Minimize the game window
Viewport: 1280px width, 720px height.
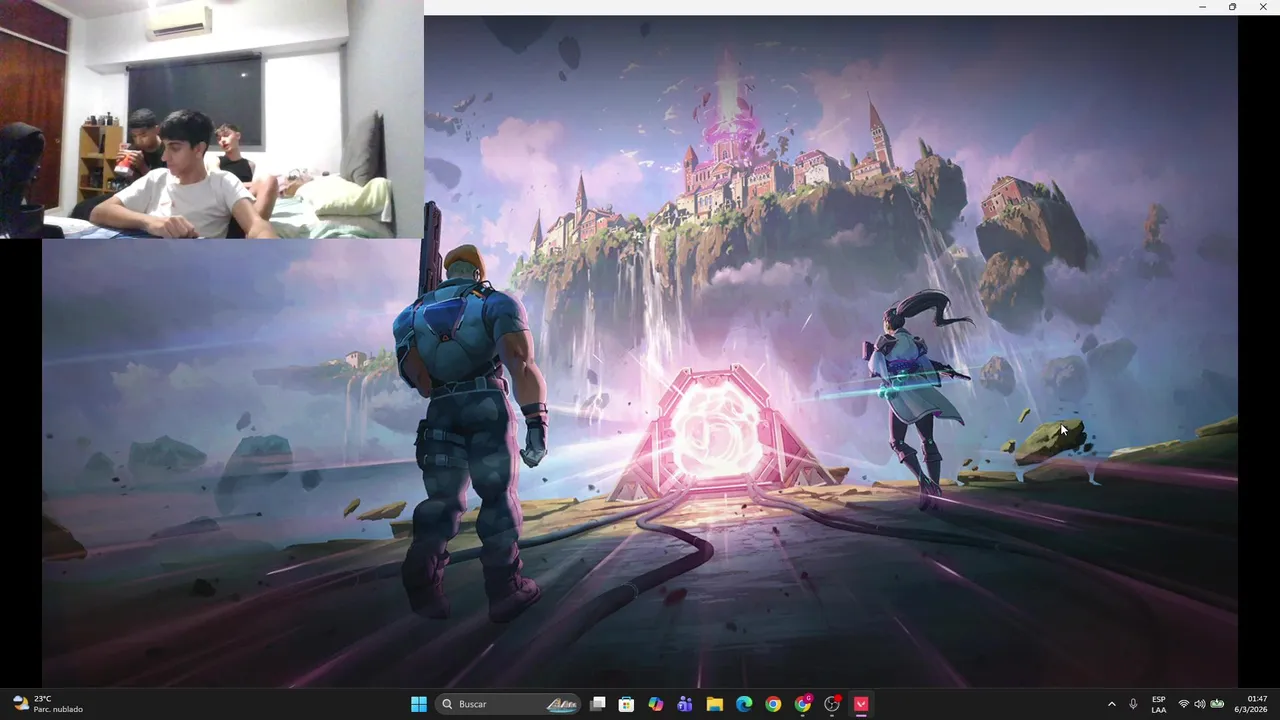click(x=1202, y=7)
